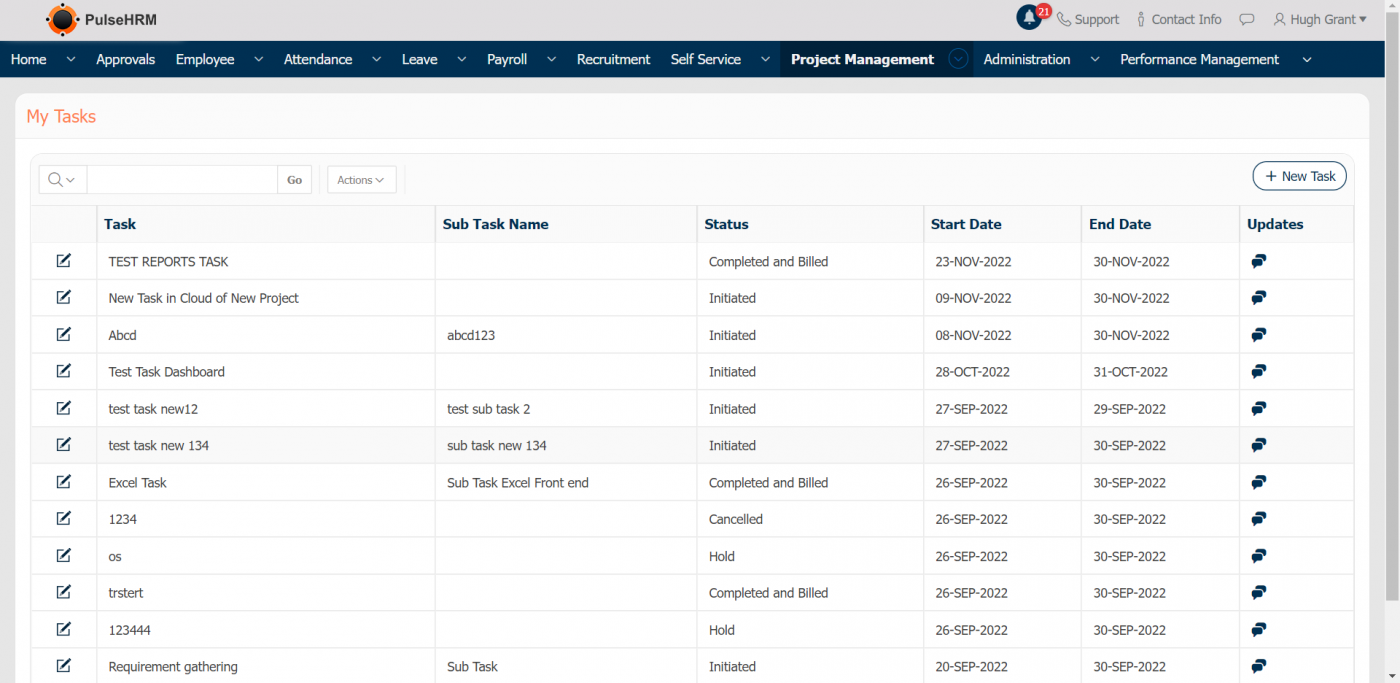Click the PulseHRM logo
The height and width of the screenshot is (683, 1400).
click(x=101, y=19)
